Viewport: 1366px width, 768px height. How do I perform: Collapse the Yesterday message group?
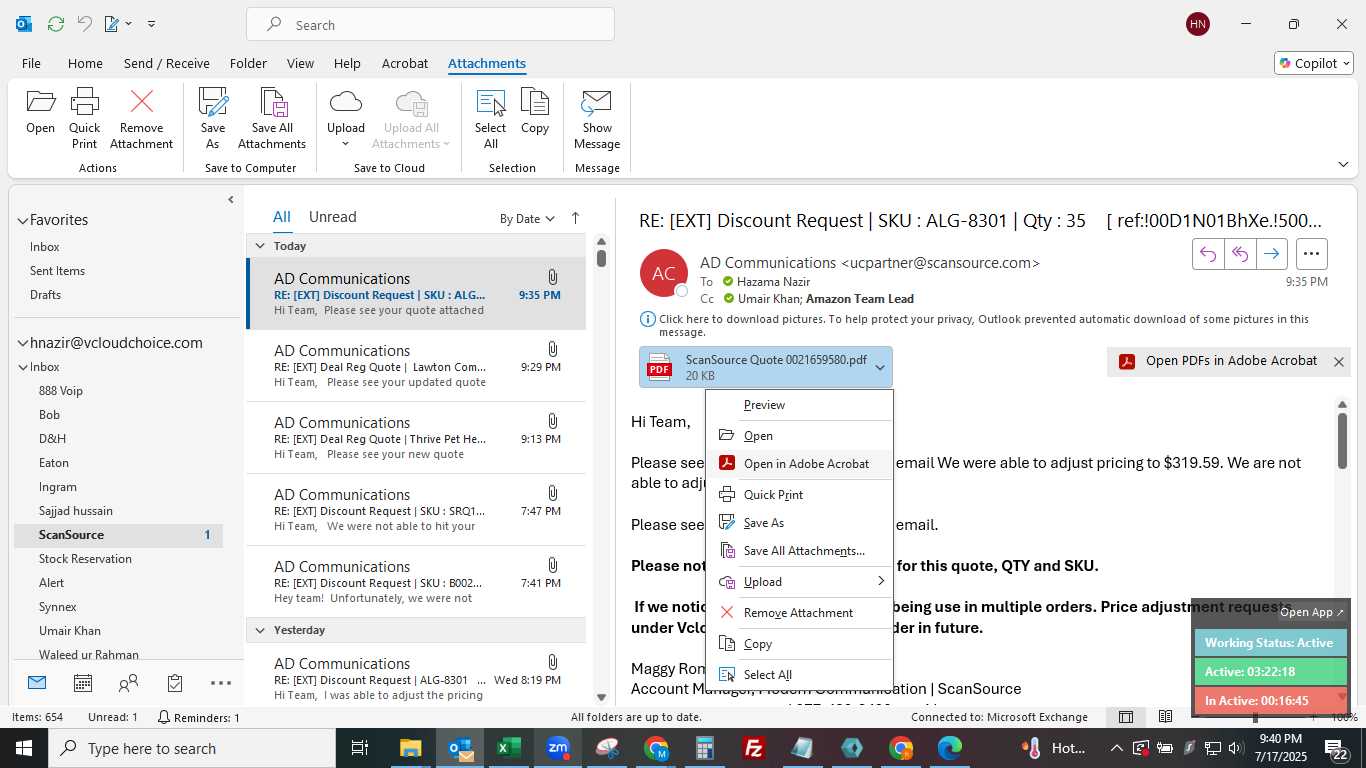coord(260,630)
